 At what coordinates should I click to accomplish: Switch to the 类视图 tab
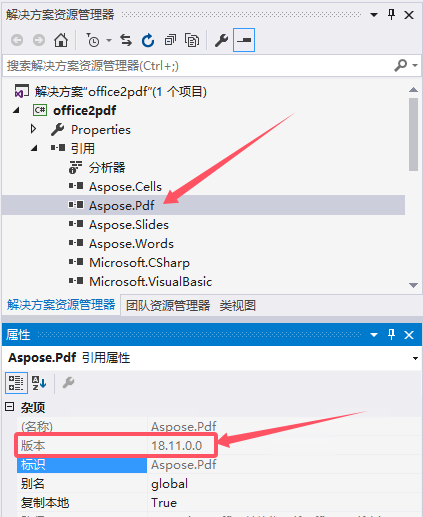tap(237, 305)
